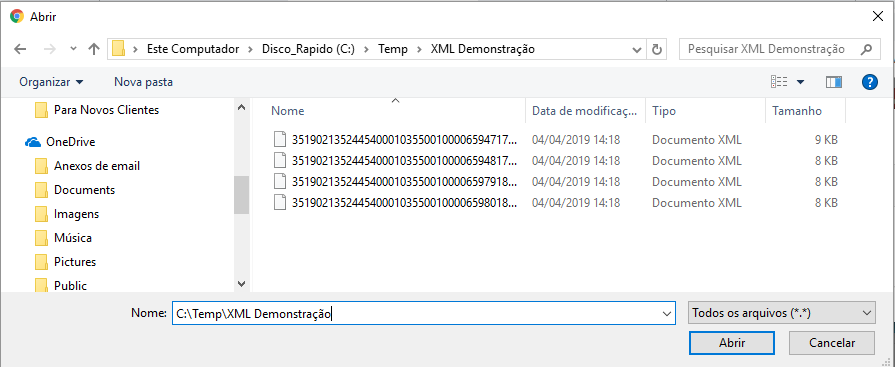Open Todos os arquivos file type dropdown

781,313
